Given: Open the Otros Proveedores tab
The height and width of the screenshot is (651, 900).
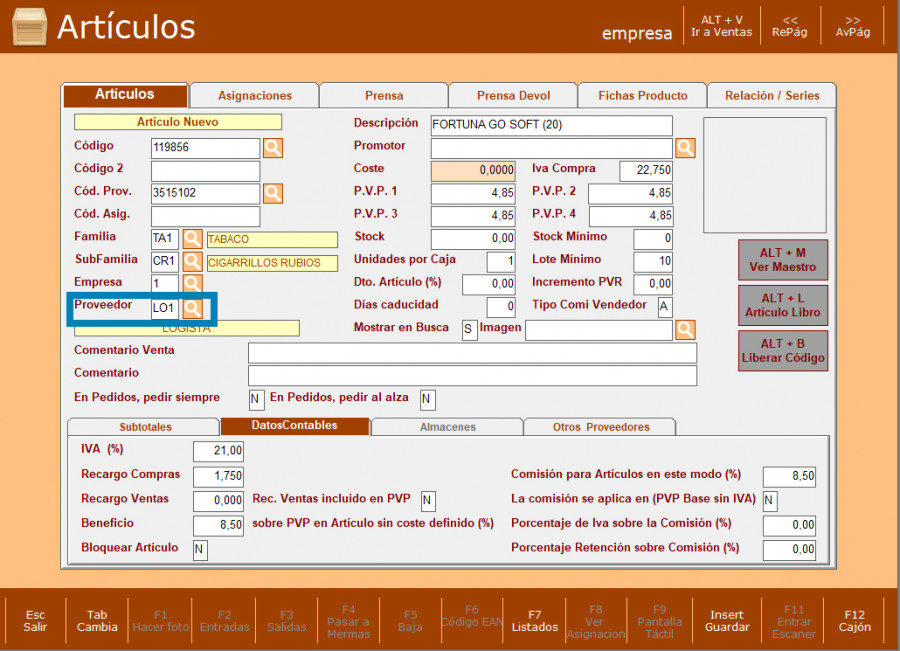Looking at the screenshot, I should pyautogui.click(x=601, y=427).
